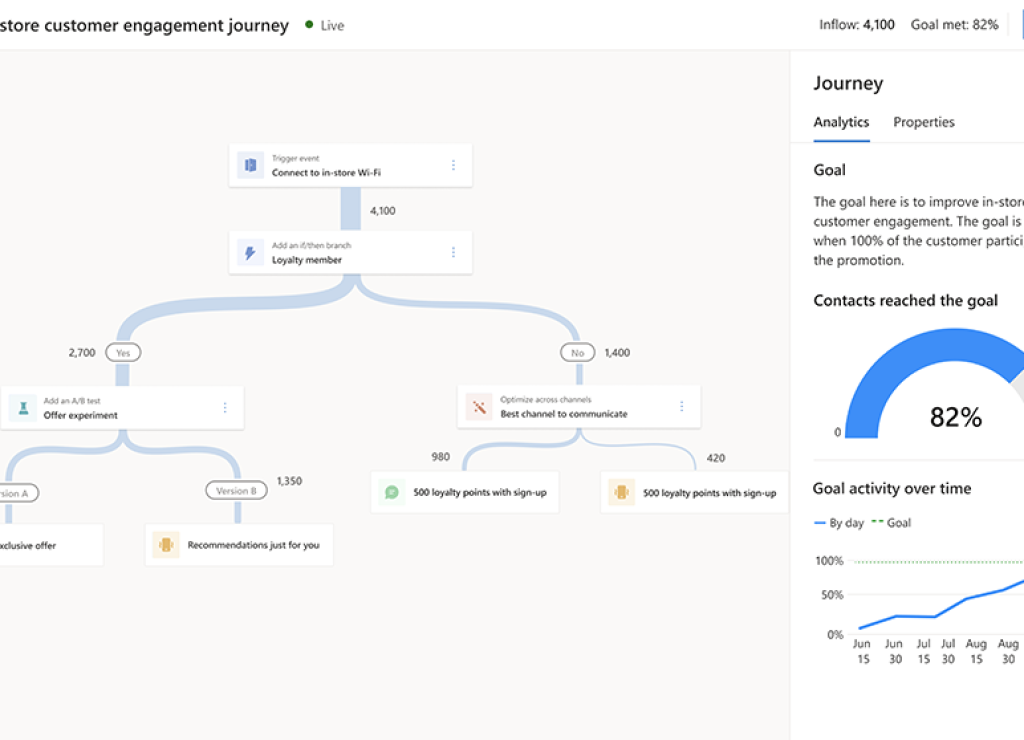
Task: Click the 980 branch count
Action: pos(441,457)
